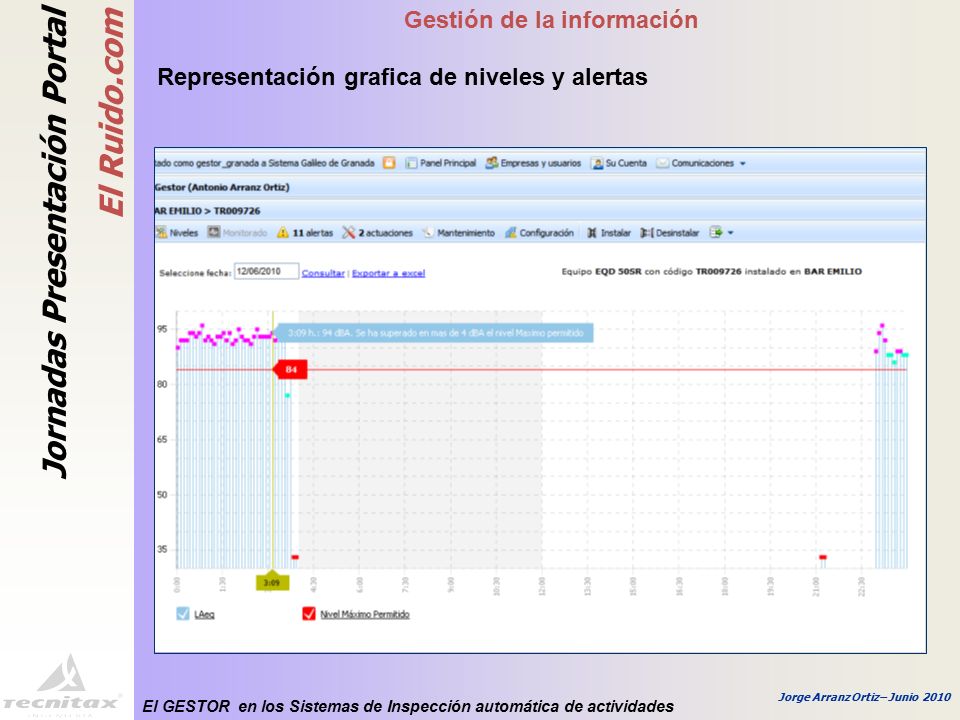Open the 2 actuaciones view
This screenshot has width=960, height=720.
(386, 233)
